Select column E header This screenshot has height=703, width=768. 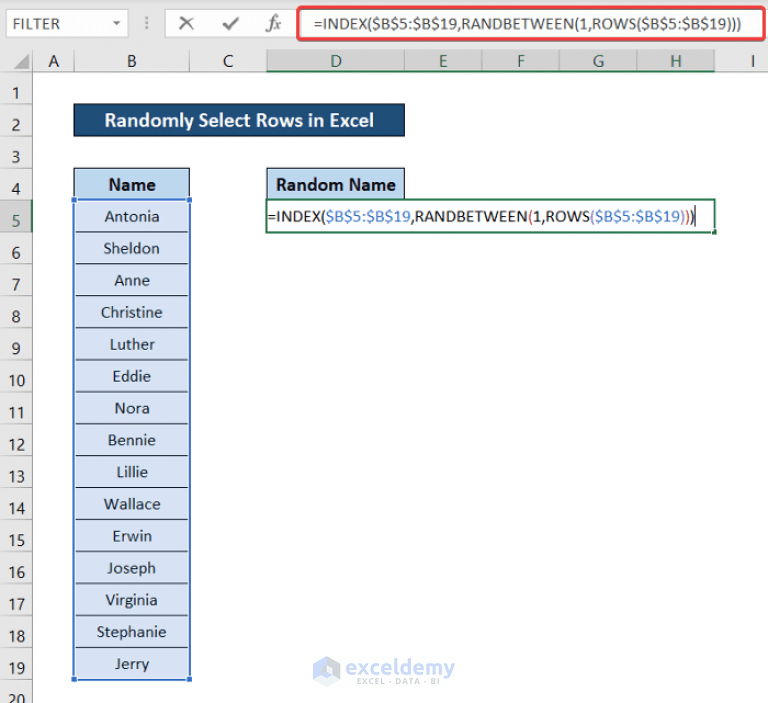[x=443, y=62]
